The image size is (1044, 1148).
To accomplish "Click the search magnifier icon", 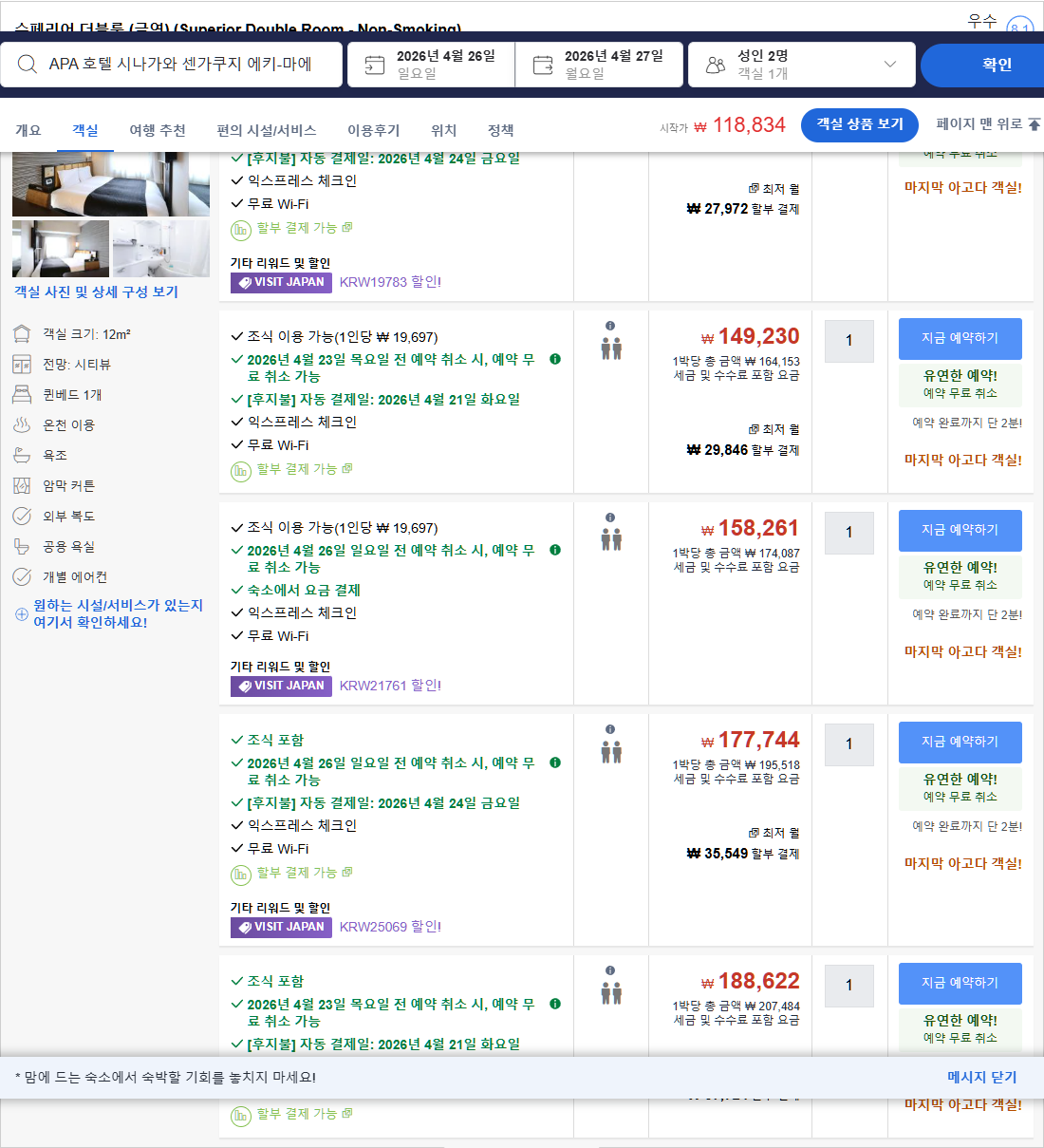I will 28,64.
